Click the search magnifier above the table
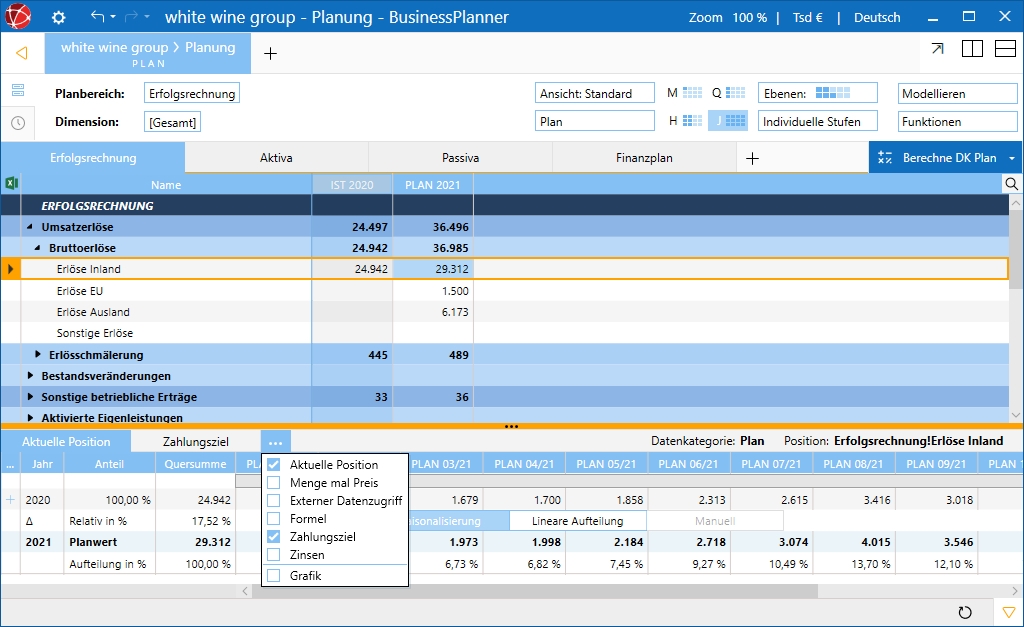Screen dimensions: 1024x627 [1011, 184]
